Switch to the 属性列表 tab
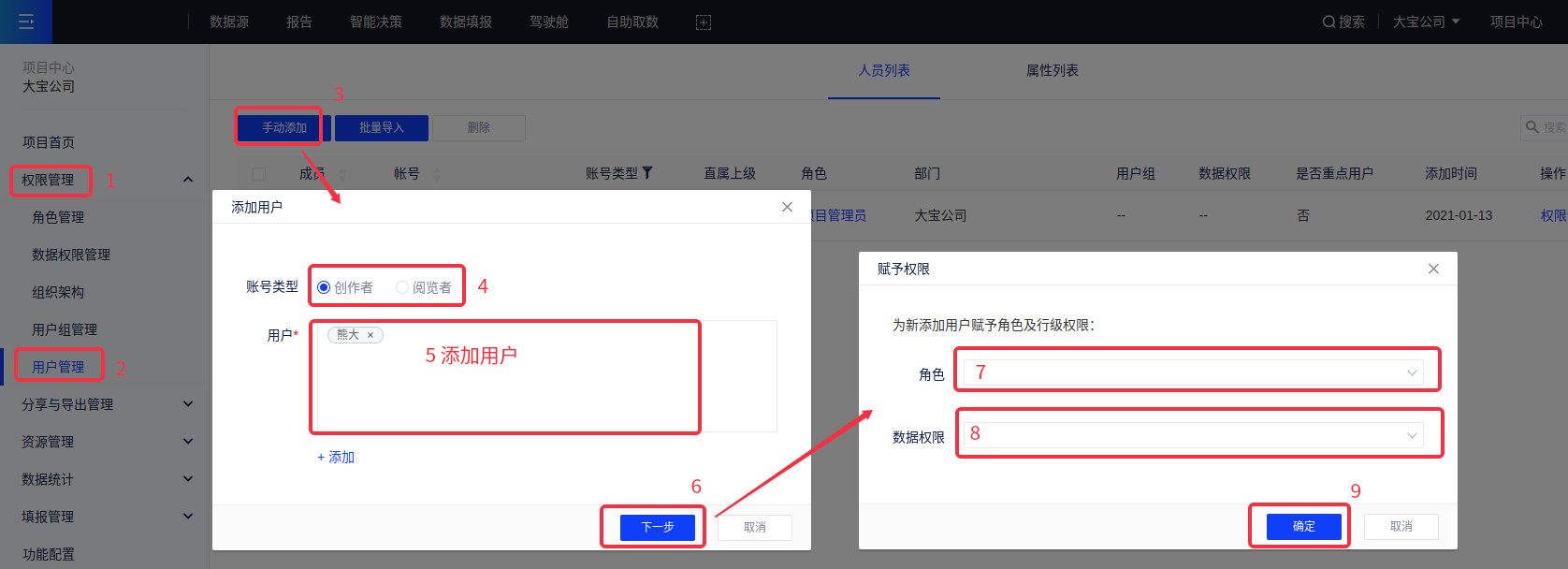 tap(1052, 70)
